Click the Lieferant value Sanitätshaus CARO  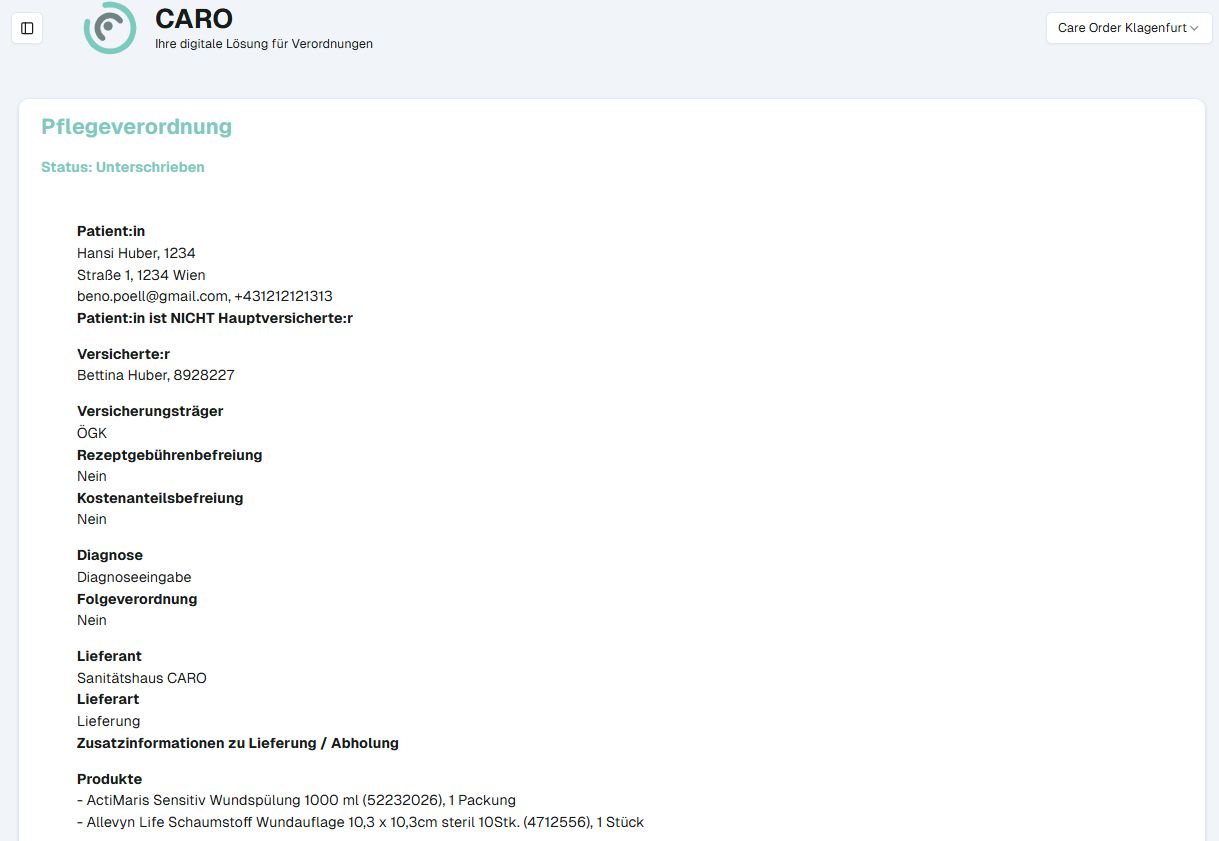141,678
